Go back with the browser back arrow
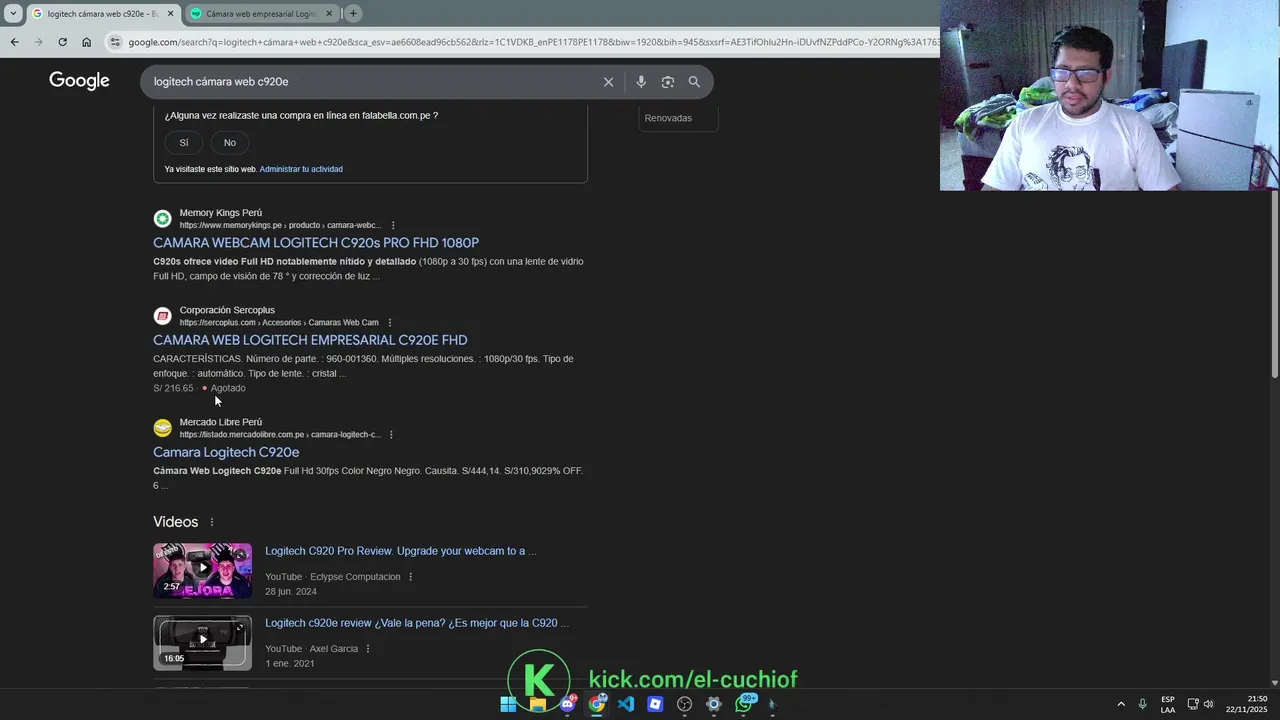 (14, 42)
